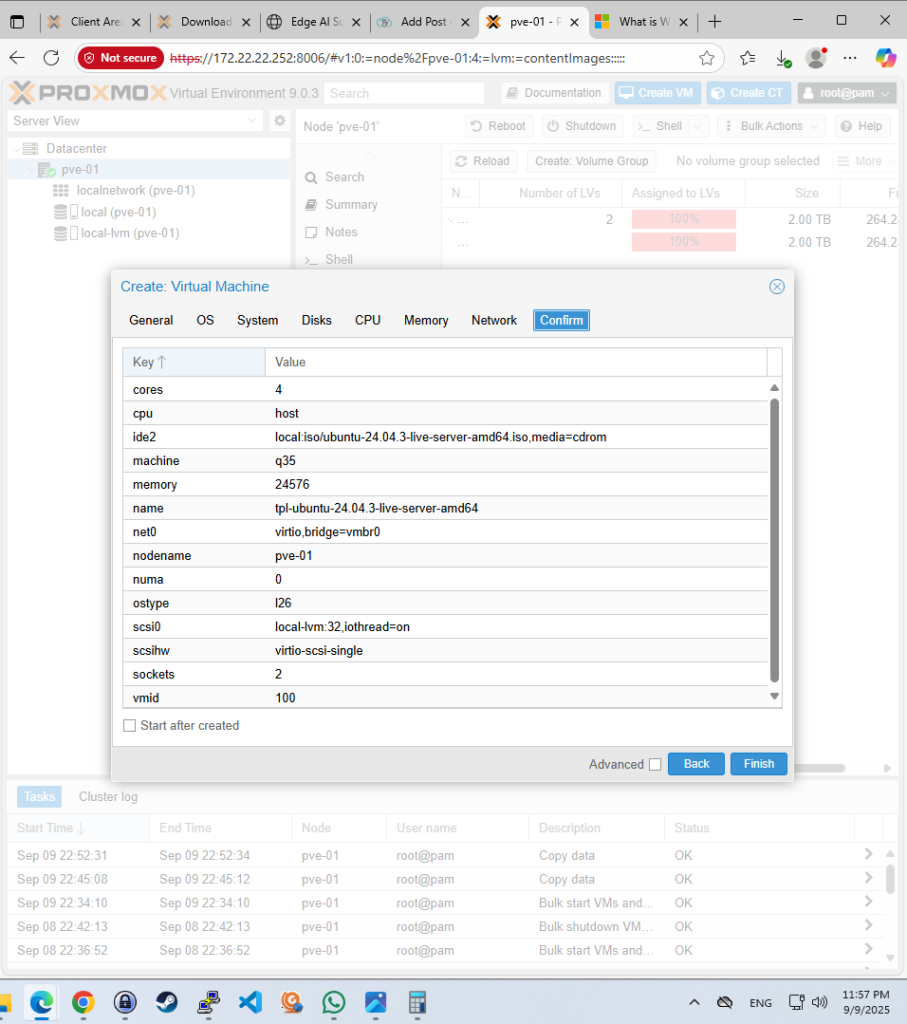Click the confirm table vertical scrollbar

[774, 540]
